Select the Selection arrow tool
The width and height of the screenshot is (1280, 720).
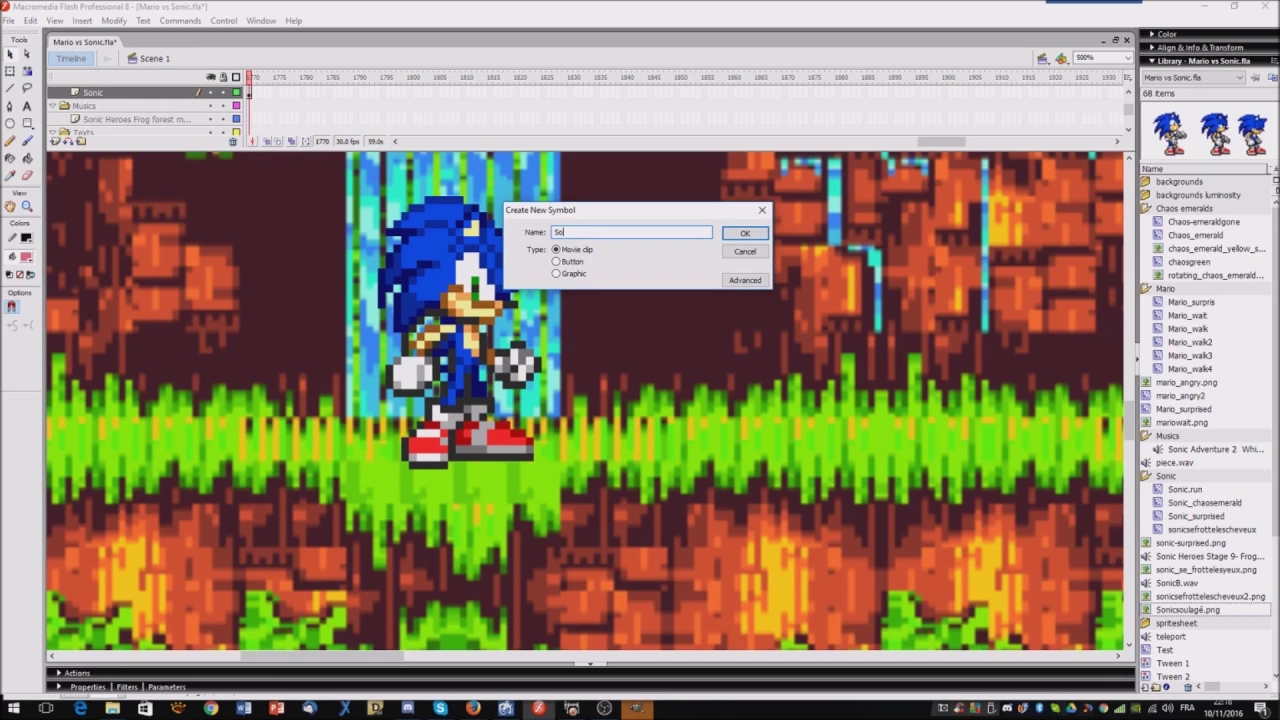tap(10, 54)
